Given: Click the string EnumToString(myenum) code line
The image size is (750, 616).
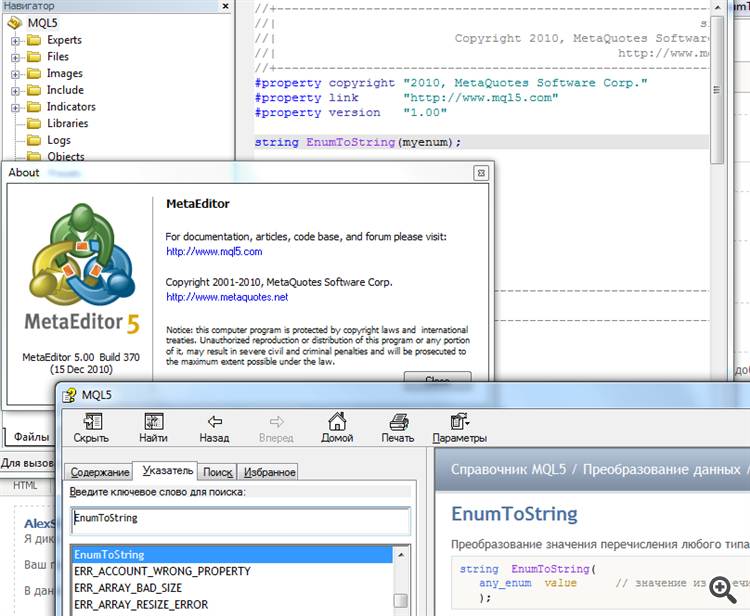Looking at the screenshot, I should click(x=358, y=143).
